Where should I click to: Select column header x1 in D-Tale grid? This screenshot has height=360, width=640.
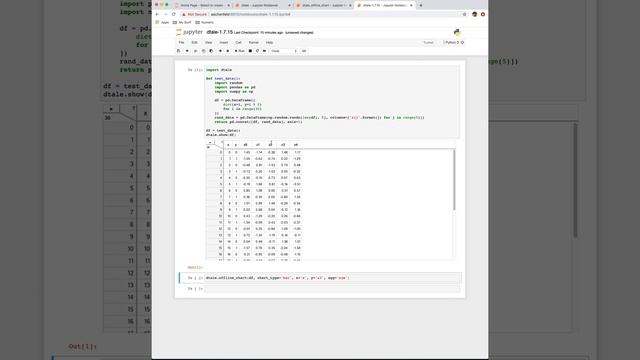pos(258,145)
